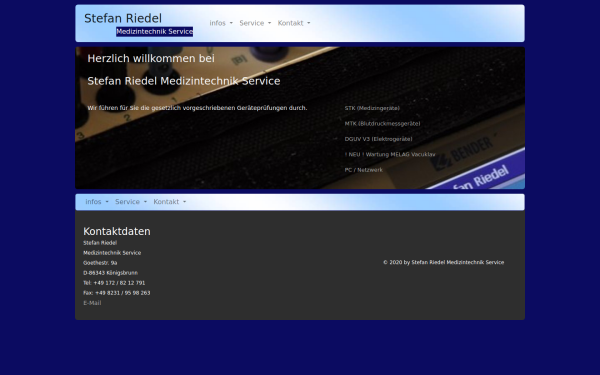Click the Medizintechnik Service subtitle

[x=155, y=31]
